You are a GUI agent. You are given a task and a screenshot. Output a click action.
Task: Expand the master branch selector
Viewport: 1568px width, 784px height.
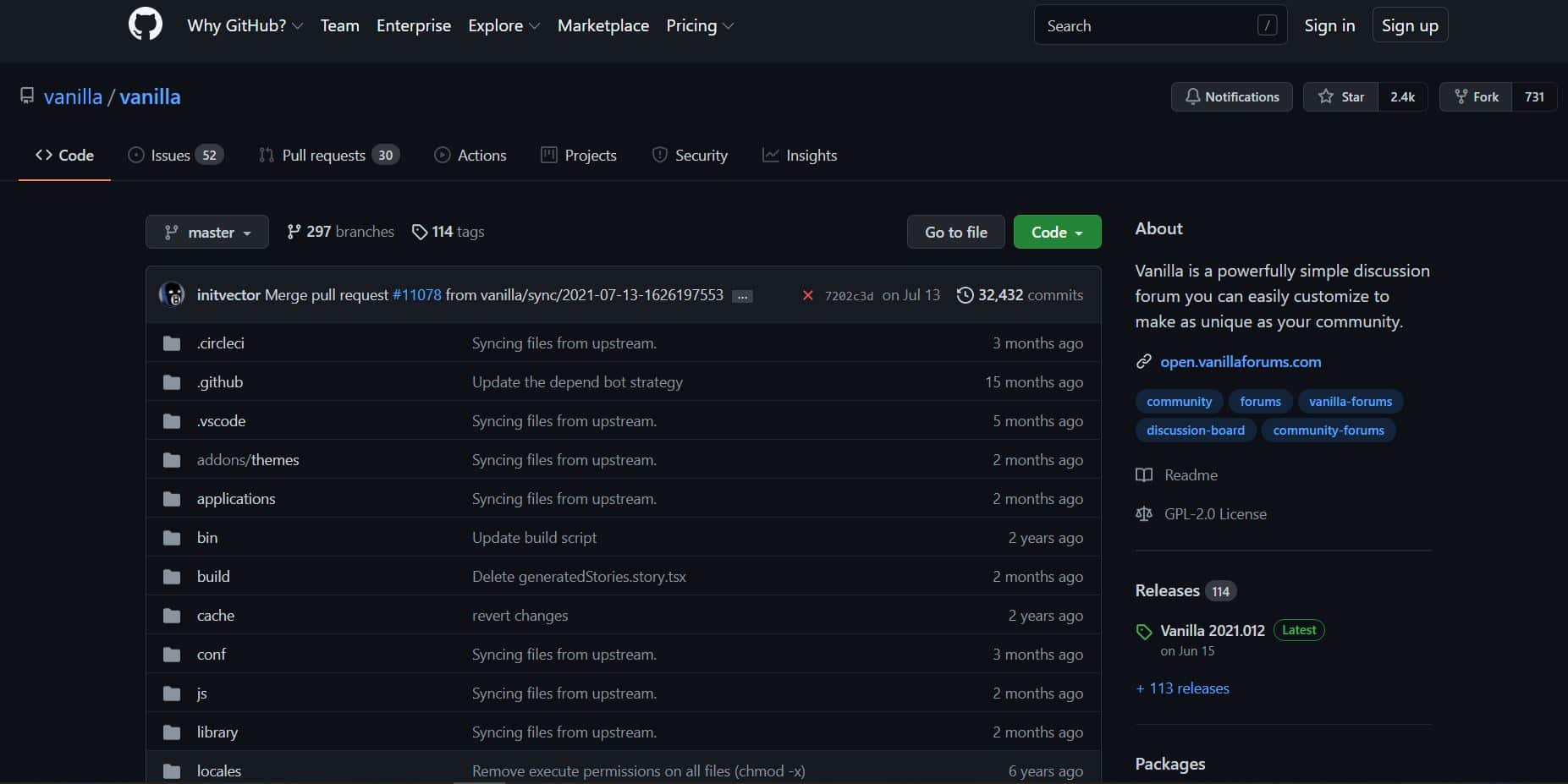click(x=206, y=231)
